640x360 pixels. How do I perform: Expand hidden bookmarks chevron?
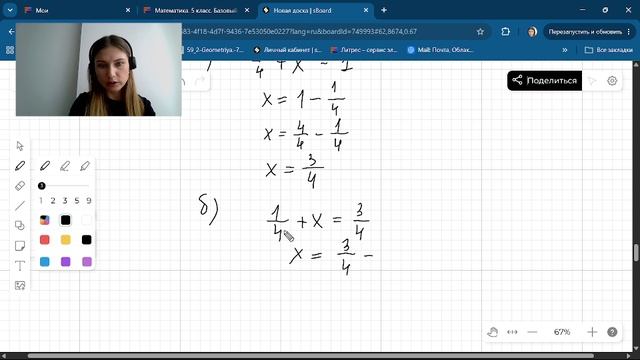[565, 50]
